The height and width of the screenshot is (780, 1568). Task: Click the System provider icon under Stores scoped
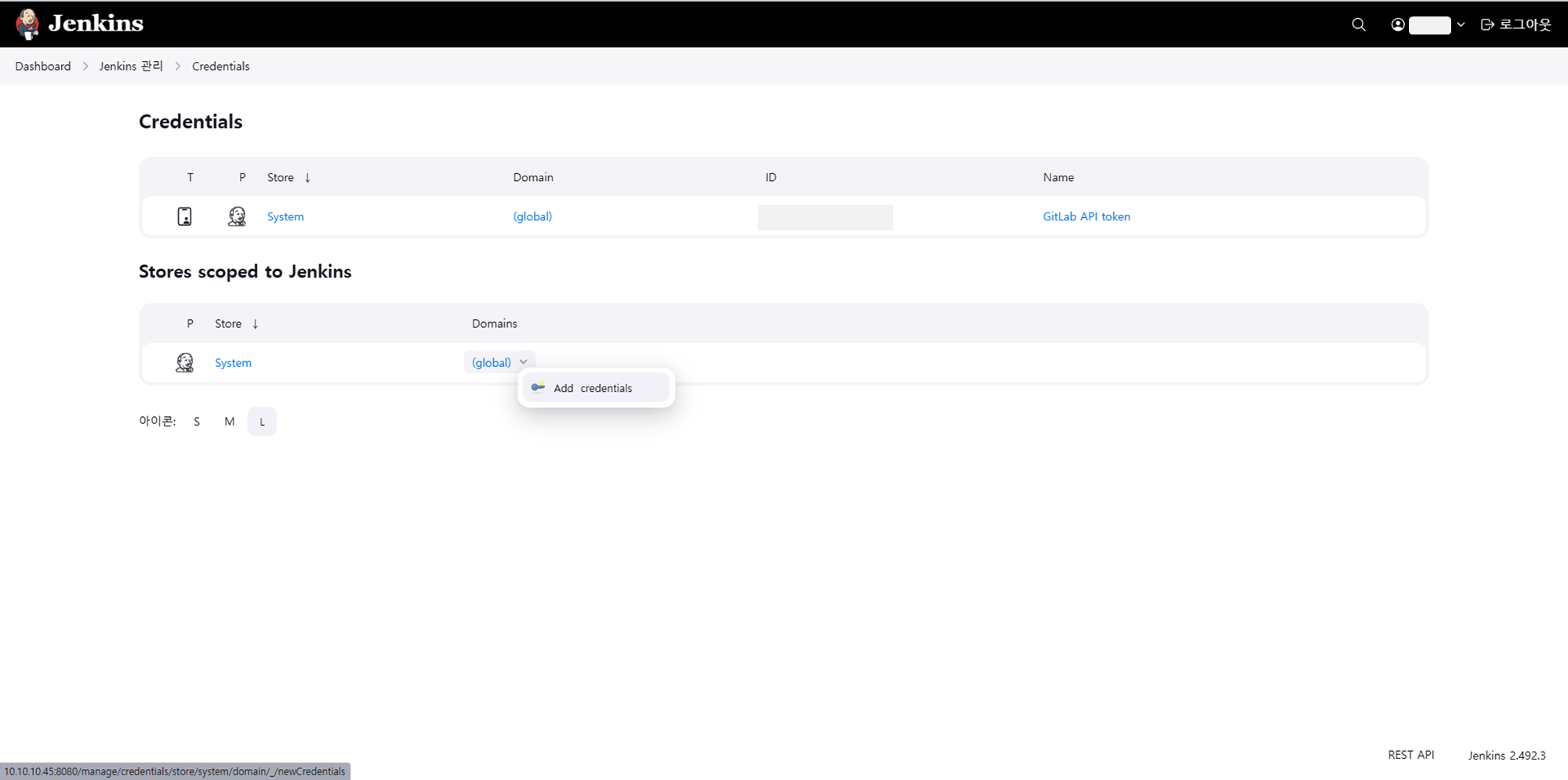[184, 363]
